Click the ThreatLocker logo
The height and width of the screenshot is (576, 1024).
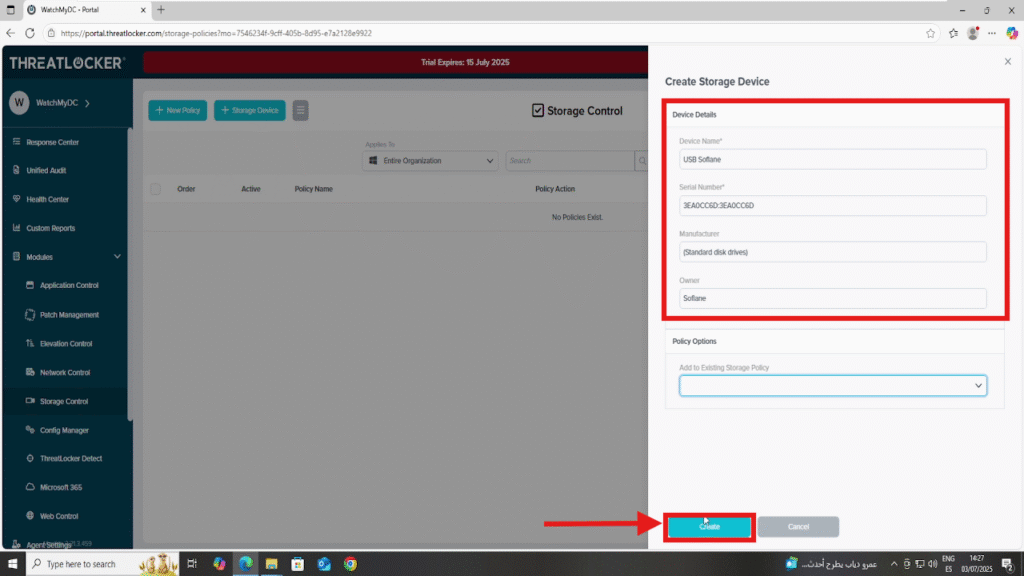[x=67, y=63]
